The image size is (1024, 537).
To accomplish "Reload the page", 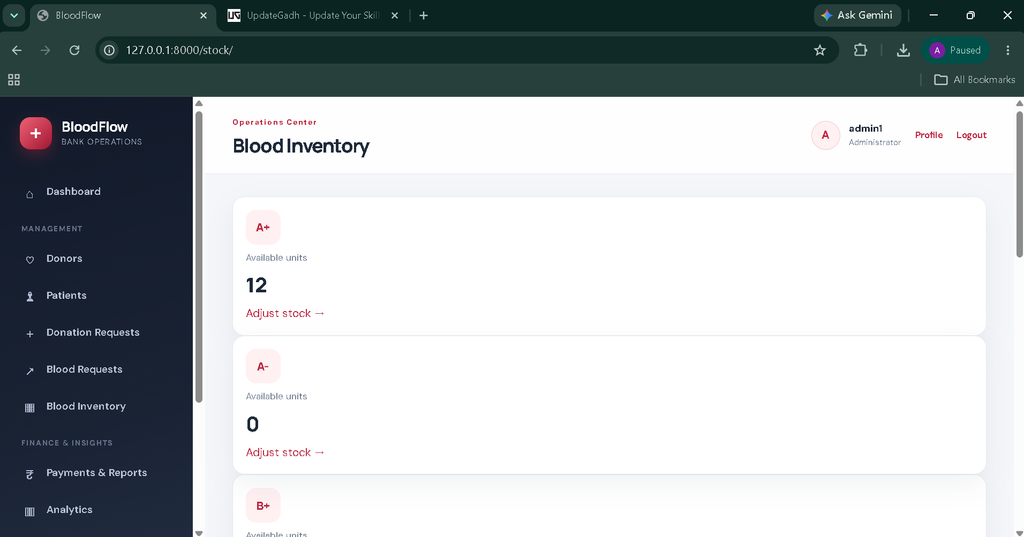I will (74, 50).
